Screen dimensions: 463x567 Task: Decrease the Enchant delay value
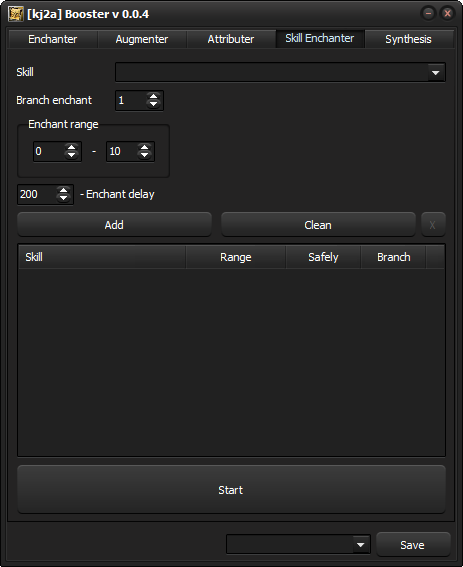[x=63, y=198]
